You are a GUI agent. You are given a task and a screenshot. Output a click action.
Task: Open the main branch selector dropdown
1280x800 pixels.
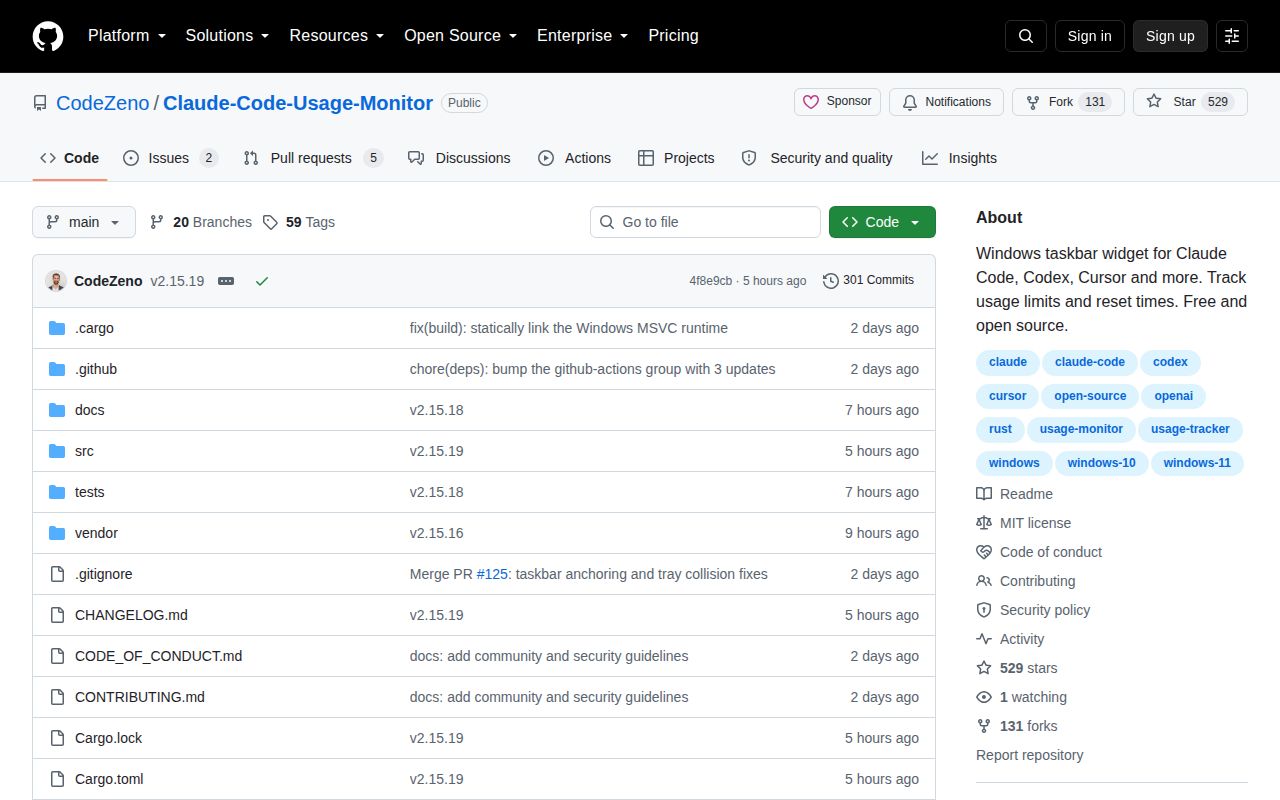[84, 222]
